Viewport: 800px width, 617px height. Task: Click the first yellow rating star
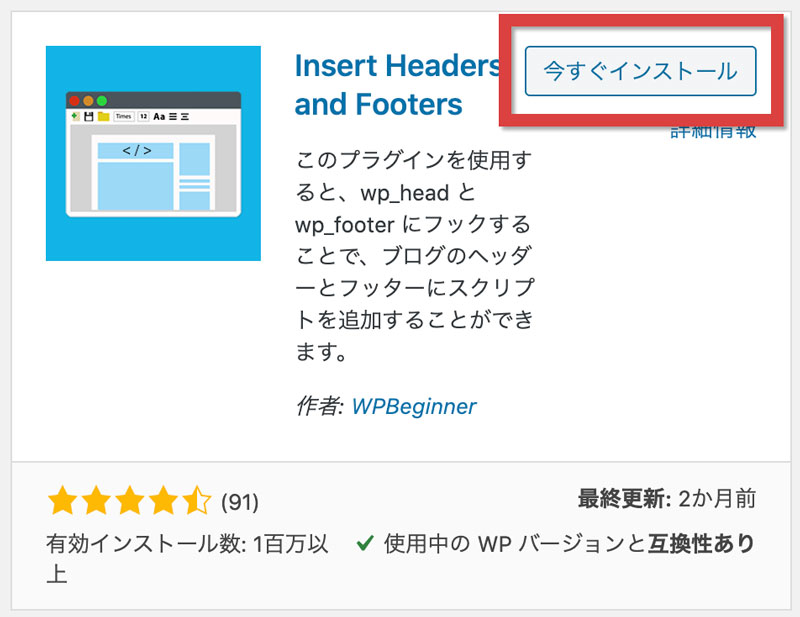pos(63,499)
